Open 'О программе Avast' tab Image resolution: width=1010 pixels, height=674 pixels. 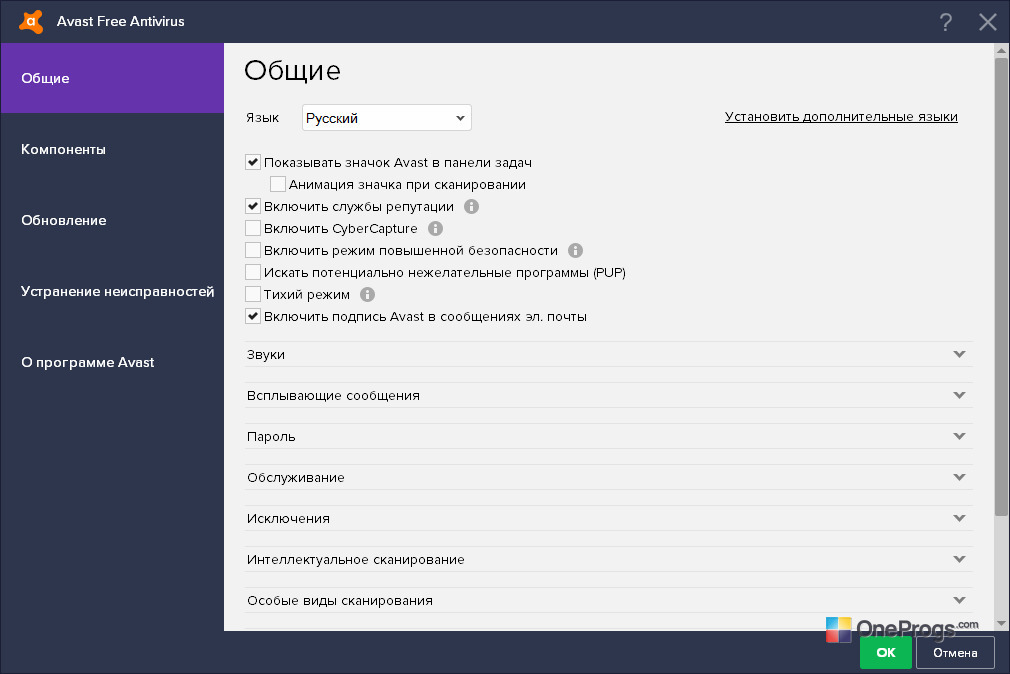[x=112, y=362]
